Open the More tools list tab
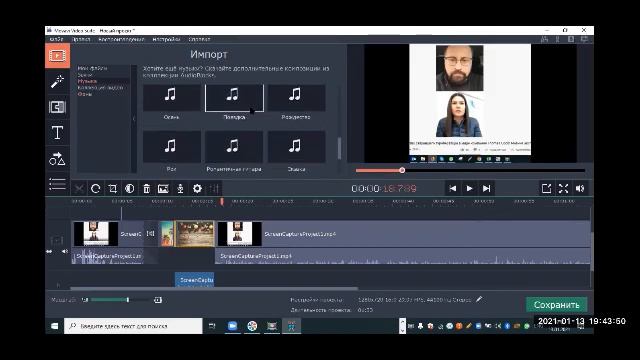Screen dimensions: 640x360 [57, 184]
